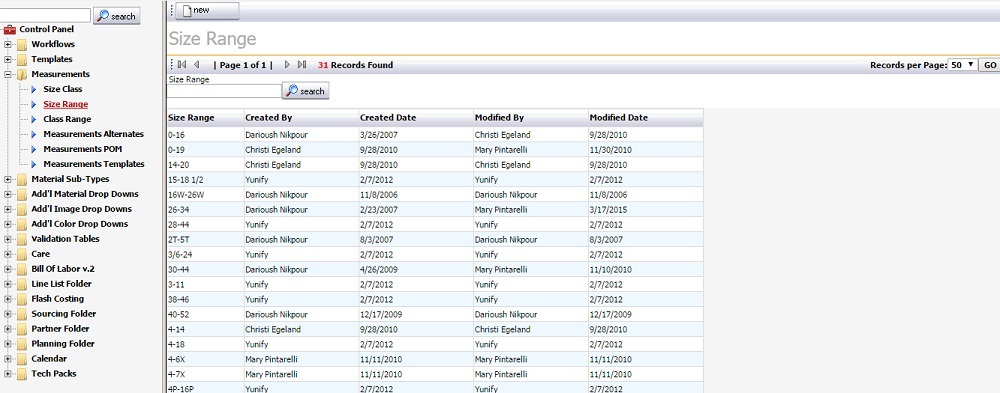Open the Validation Tables folder label
Image resolution: width=1000 pixels, height=393 pixels.
pyautogui.click(x=65, y=239)
